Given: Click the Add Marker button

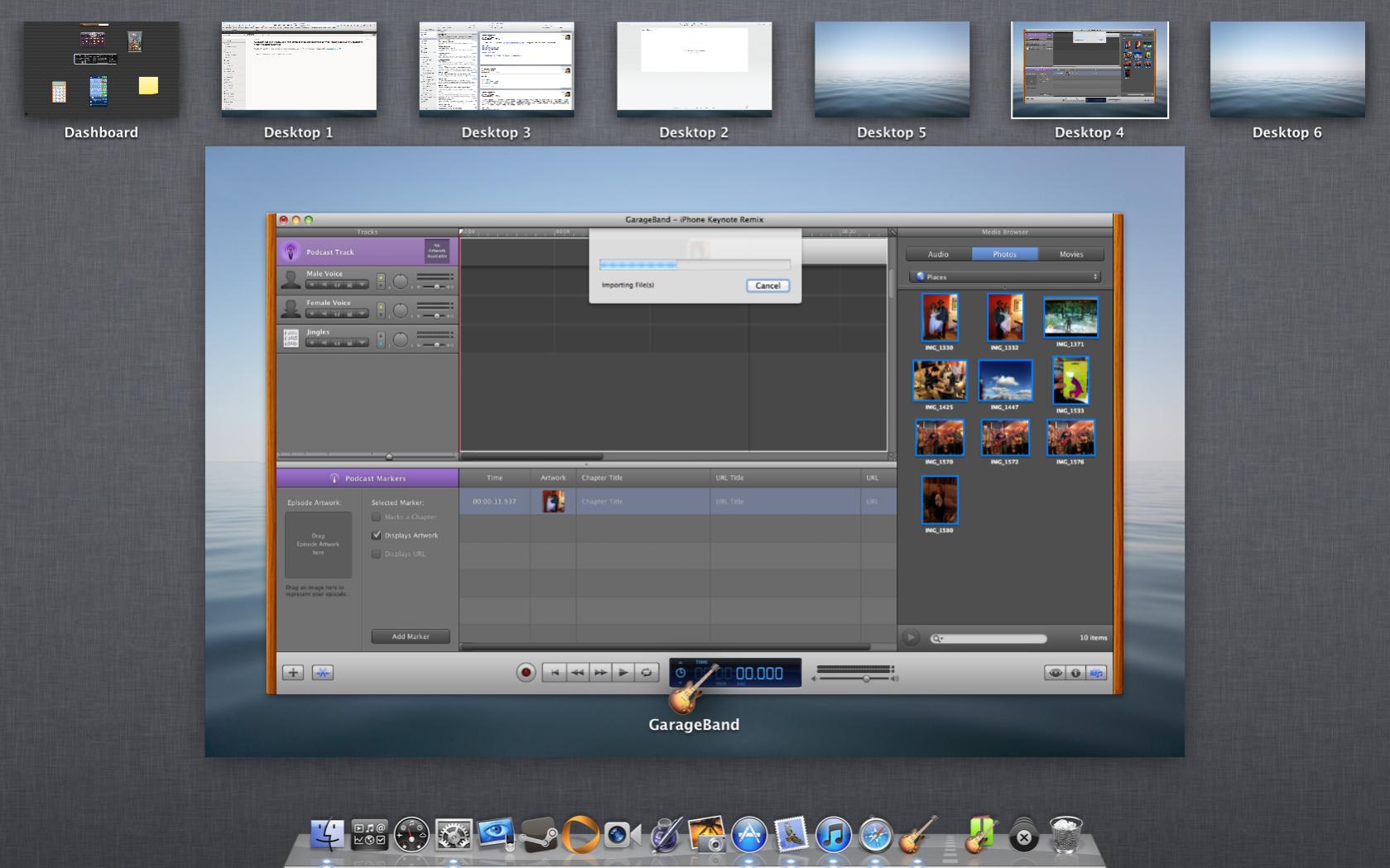Looking at the screenshot, I should tap(411, 636).
